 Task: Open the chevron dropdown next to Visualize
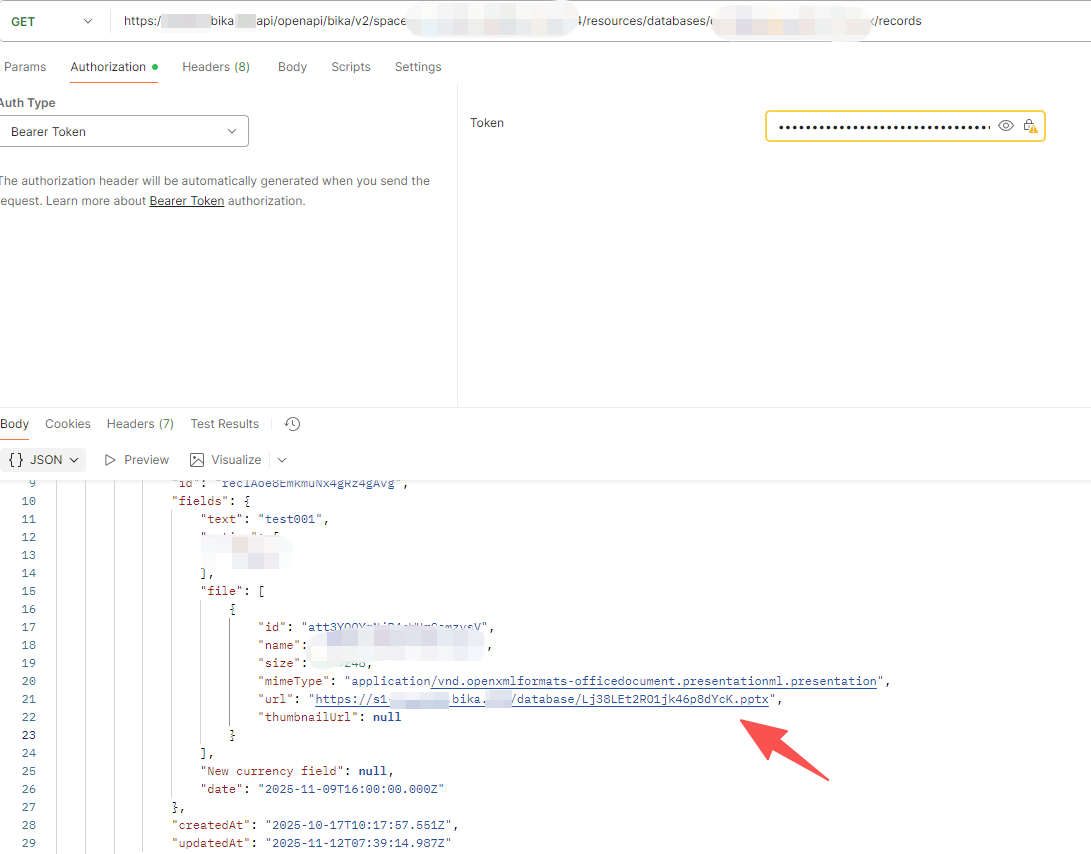pos(282,460)
